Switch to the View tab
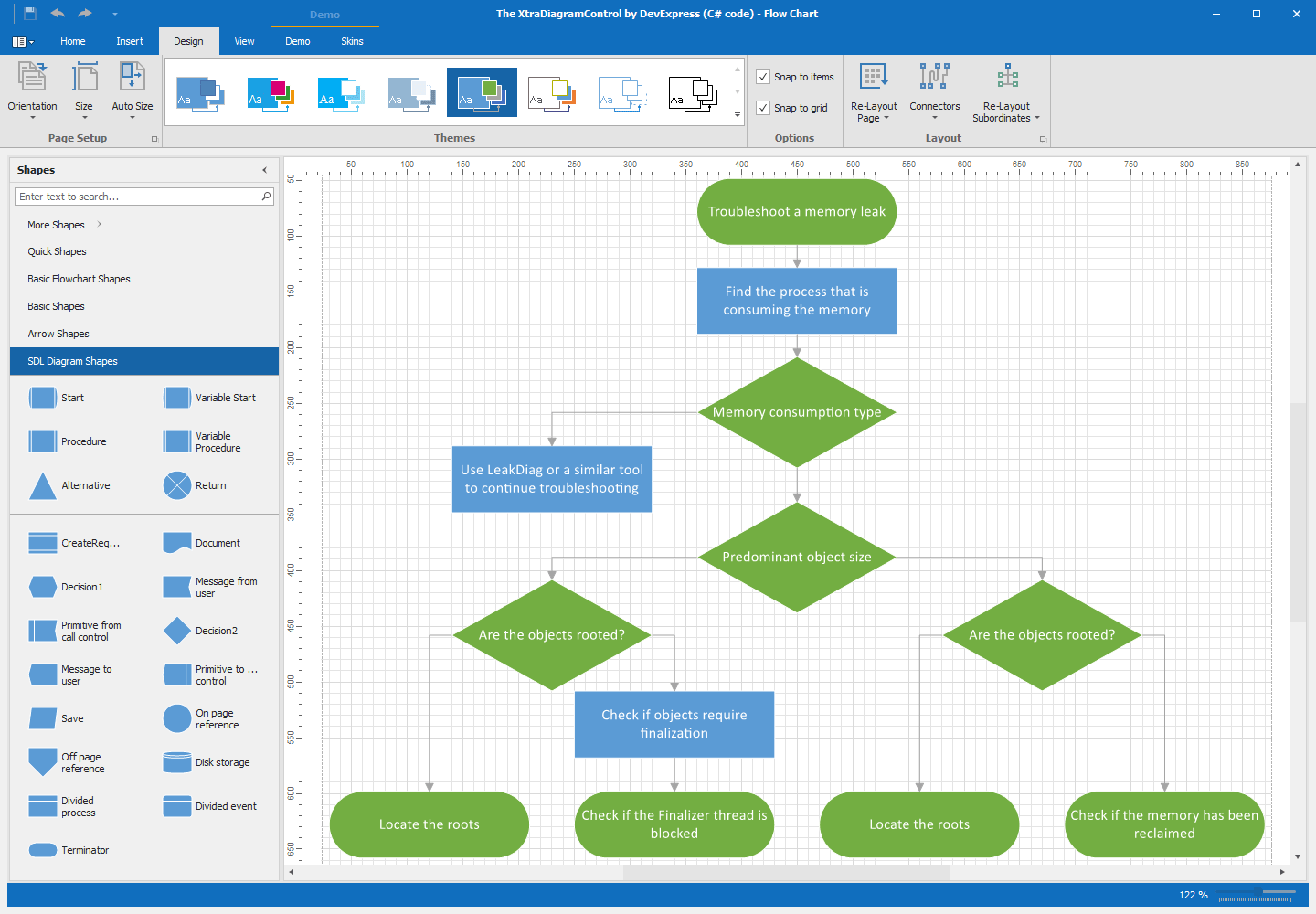The image size is (1316, 914). pos(244,41)
